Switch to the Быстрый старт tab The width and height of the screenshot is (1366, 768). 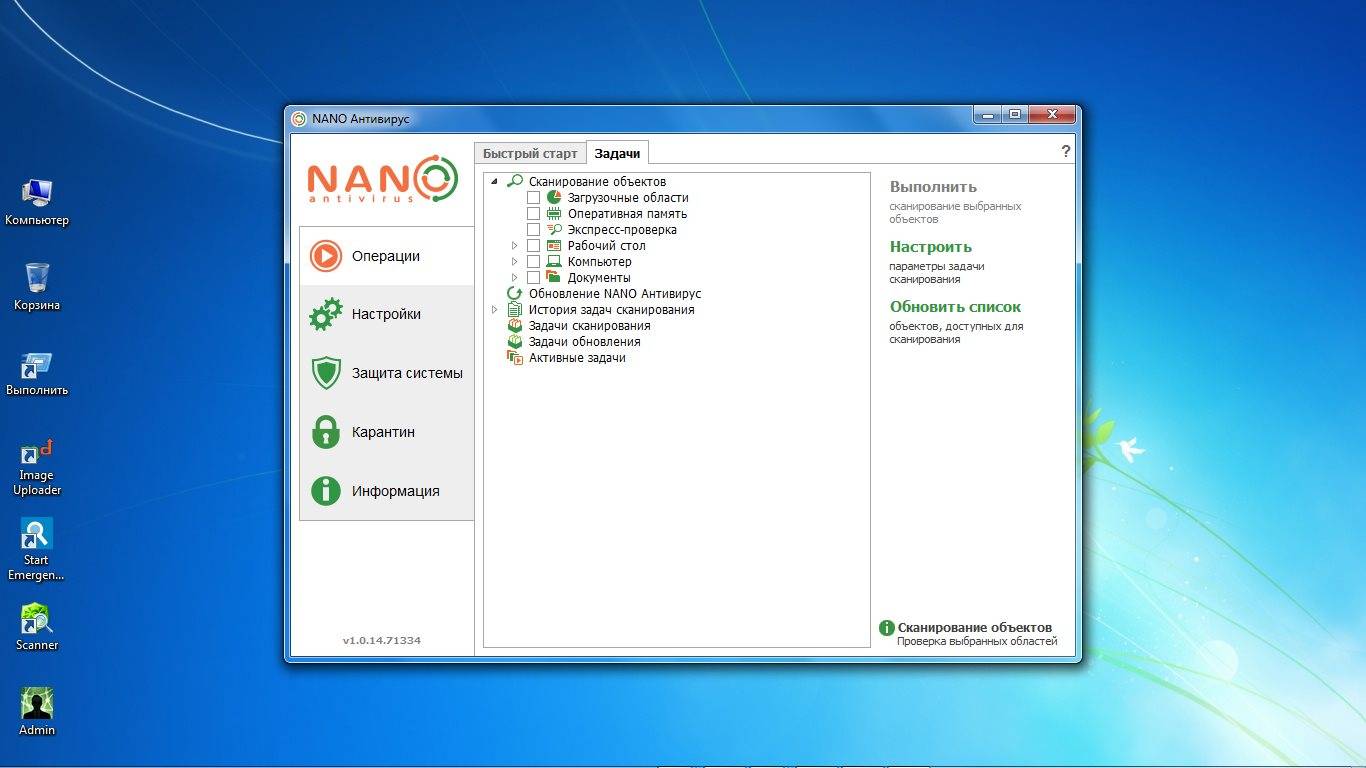pos(530,153)
